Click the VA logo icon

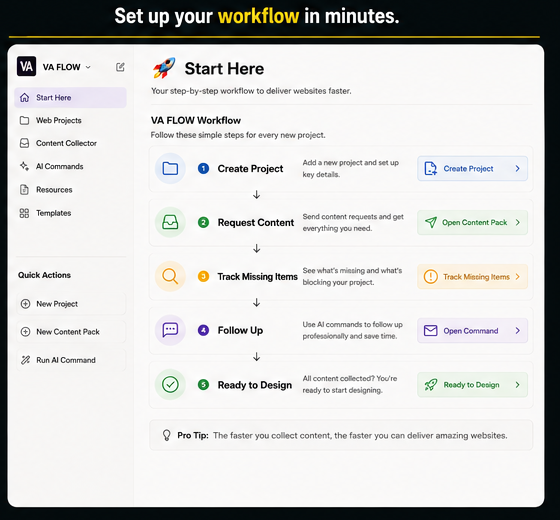tap(26, 66)
